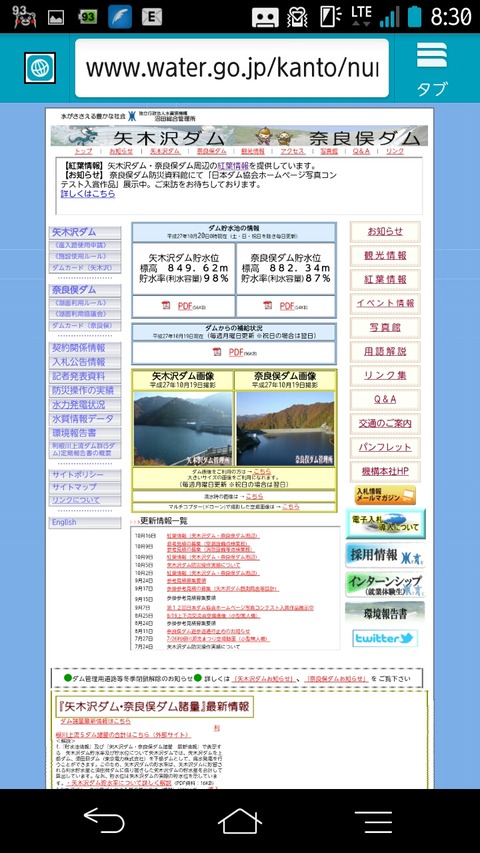This screenshot has height=853, width=480.
Task: Open PDF icon under 矢木沢ダム貯水位
Action: click(166, 306)
